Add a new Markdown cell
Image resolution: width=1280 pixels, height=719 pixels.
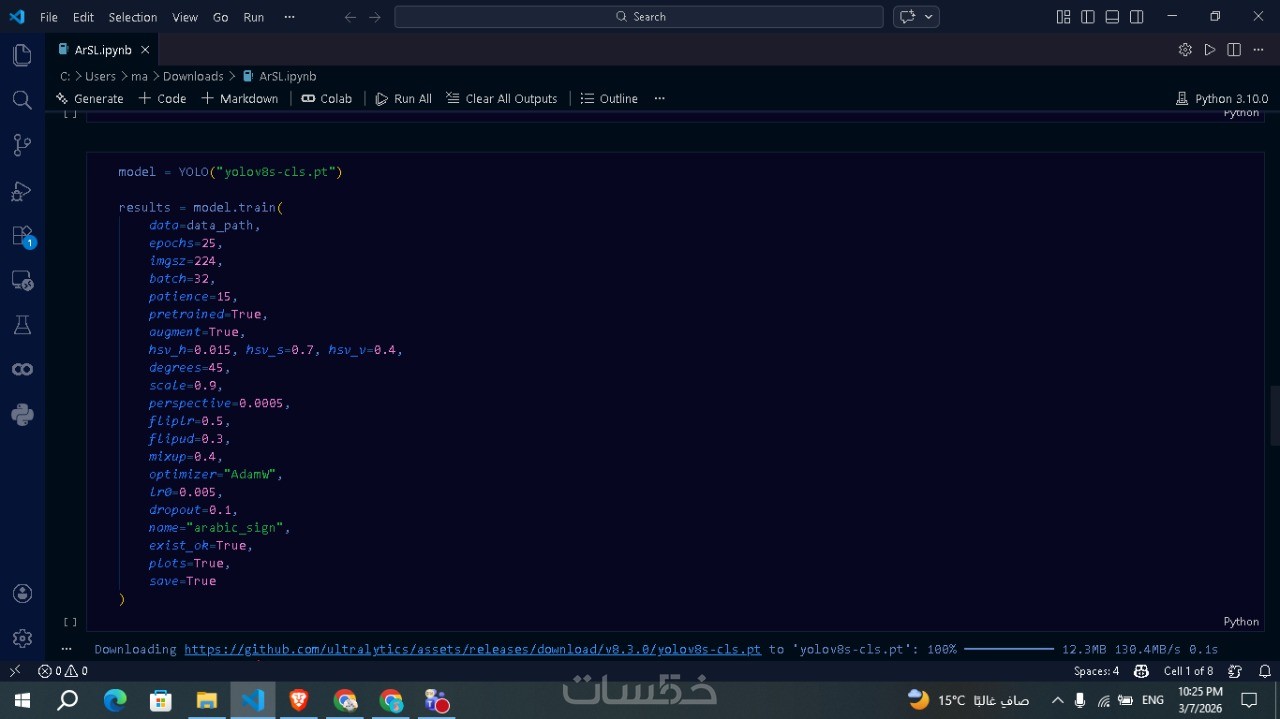tap(240, 98)
